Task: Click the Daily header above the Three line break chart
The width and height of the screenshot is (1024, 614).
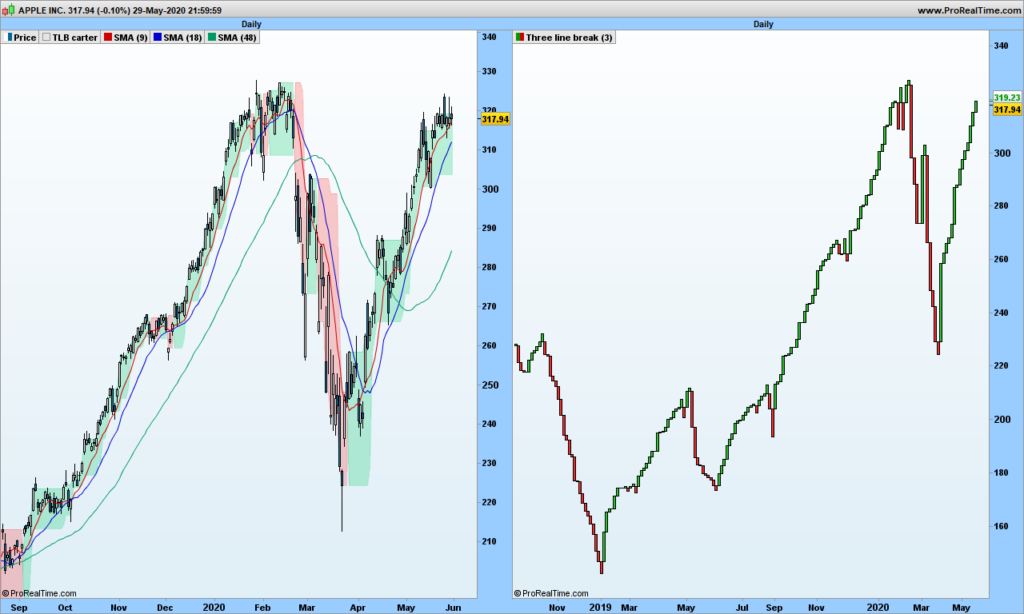Action: [763, 24]
